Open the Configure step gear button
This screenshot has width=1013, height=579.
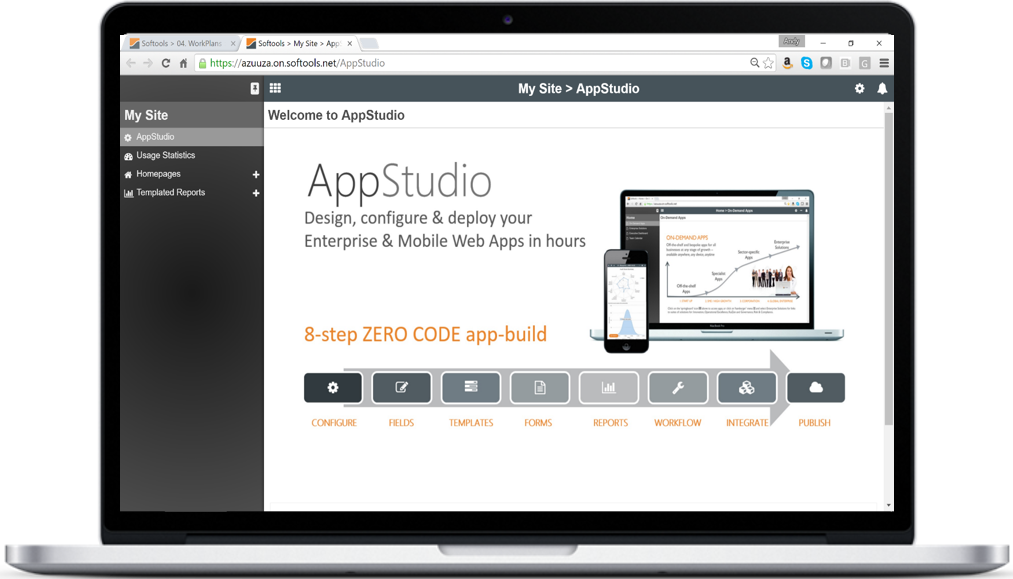coord(333,388)
